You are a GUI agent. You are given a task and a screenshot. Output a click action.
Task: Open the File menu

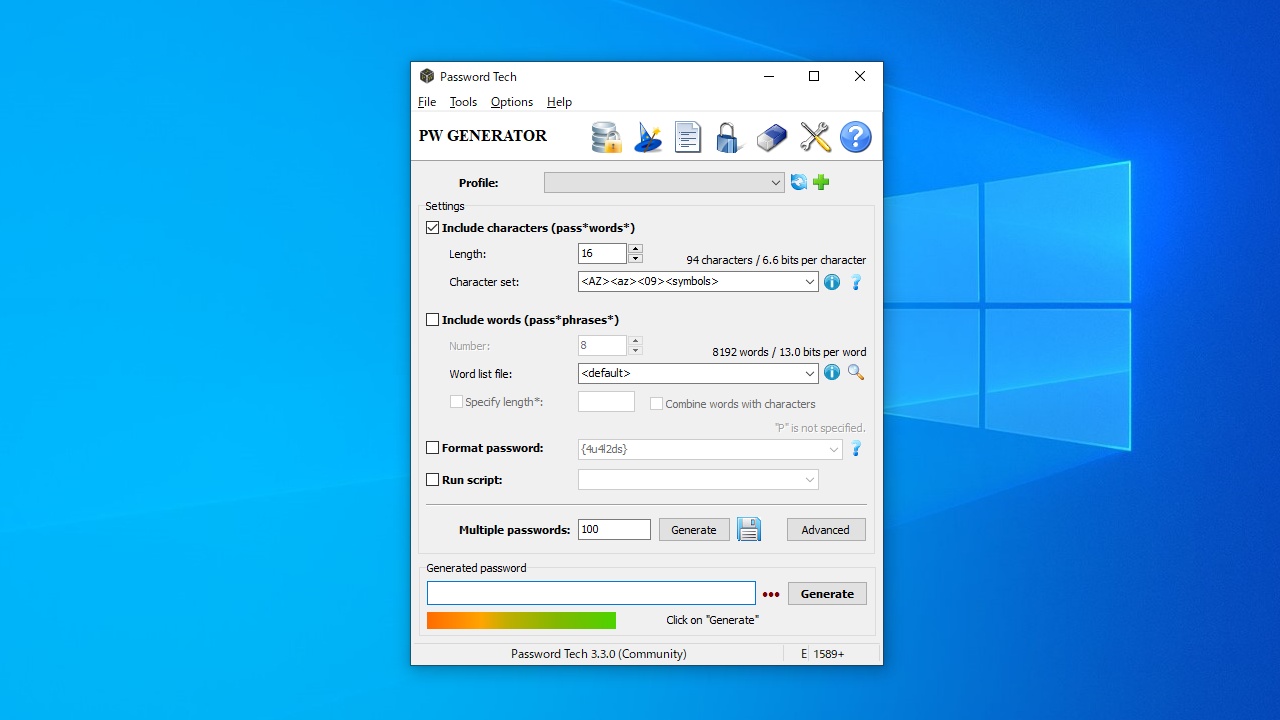coord(427,102)
